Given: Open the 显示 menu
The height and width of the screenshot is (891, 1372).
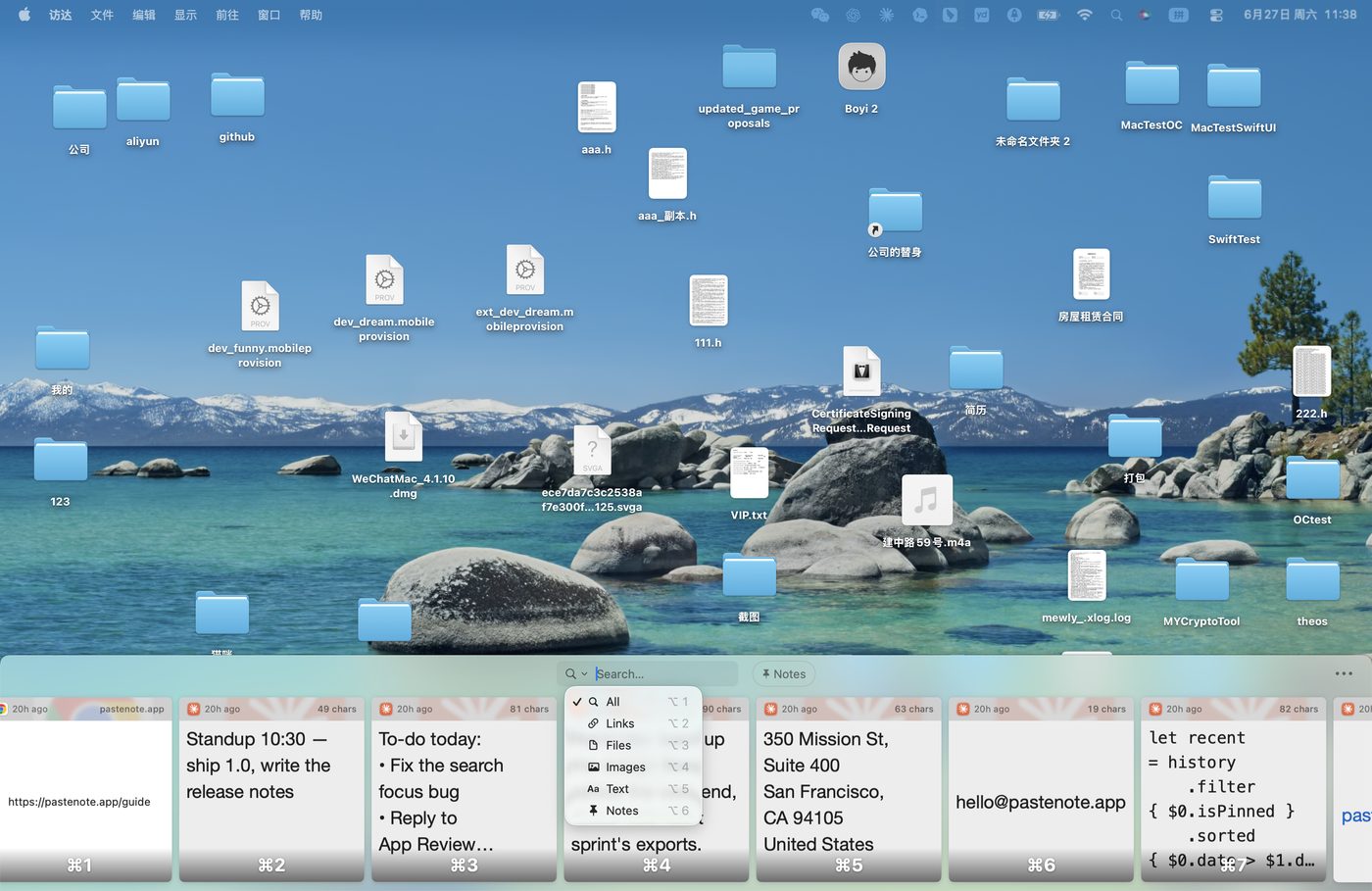Looking at the screenshot, I should pos(185,15).
